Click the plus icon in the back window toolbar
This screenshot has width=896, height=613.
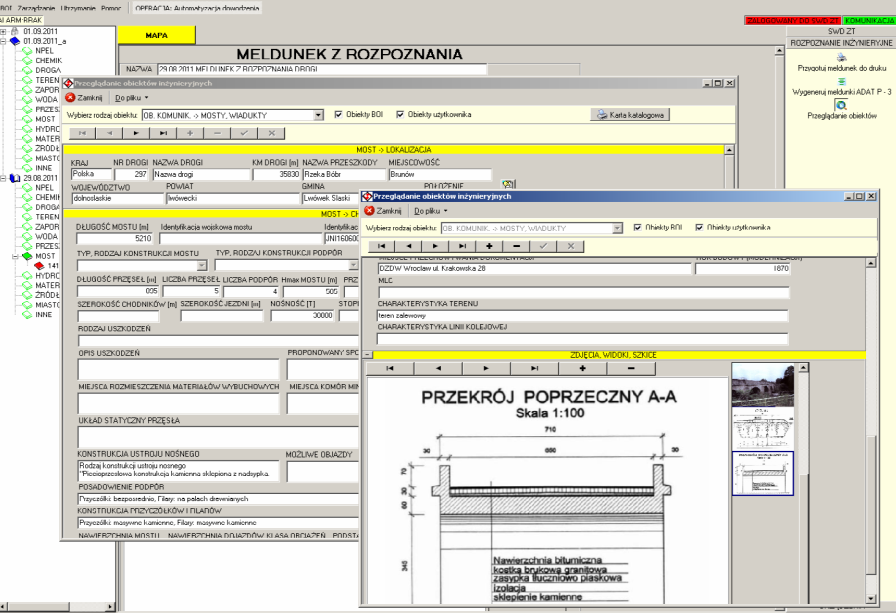[x=190, y=133]
